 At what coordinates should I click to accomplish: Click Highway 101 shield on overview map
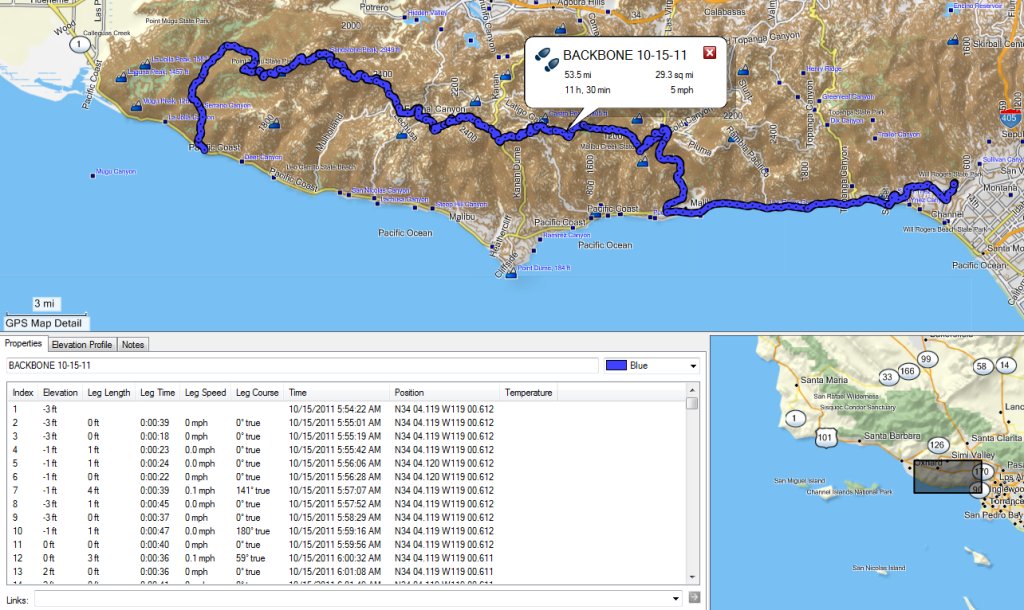(x=825, y=438)
